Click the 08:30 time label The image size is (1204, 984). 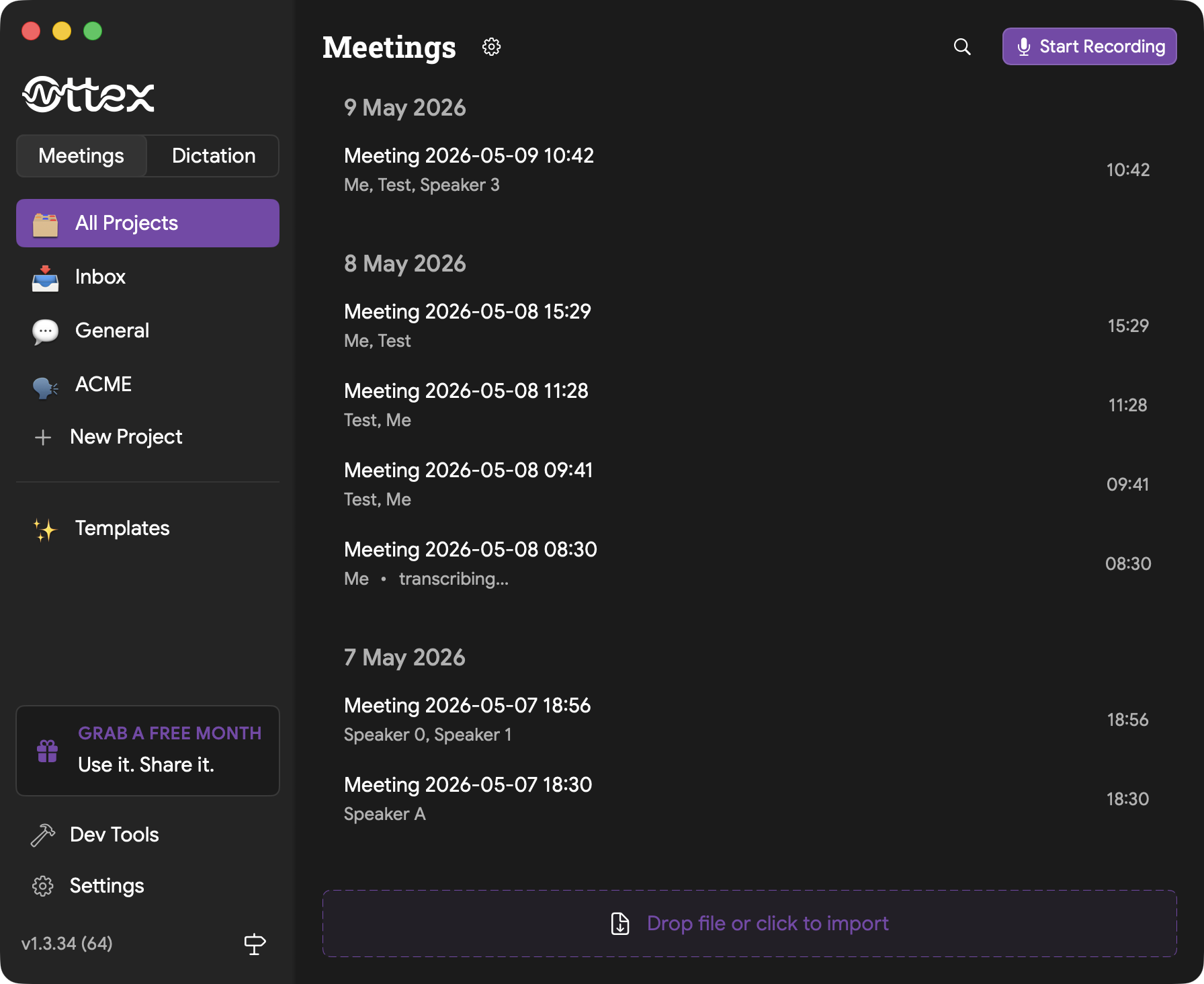1128,563
